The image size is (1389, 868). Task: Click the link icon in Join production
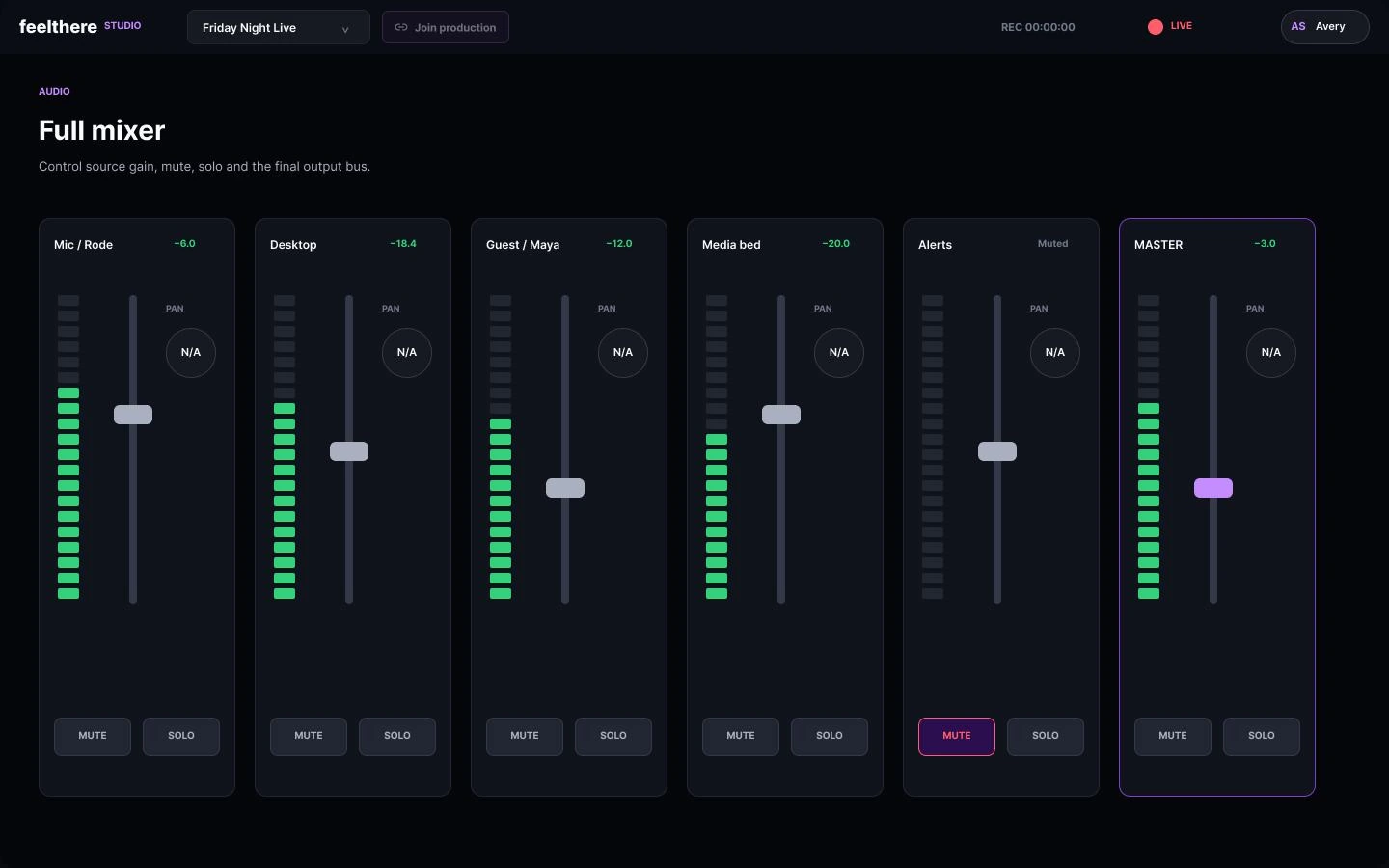pyautogui.click(x=401, y=27)
